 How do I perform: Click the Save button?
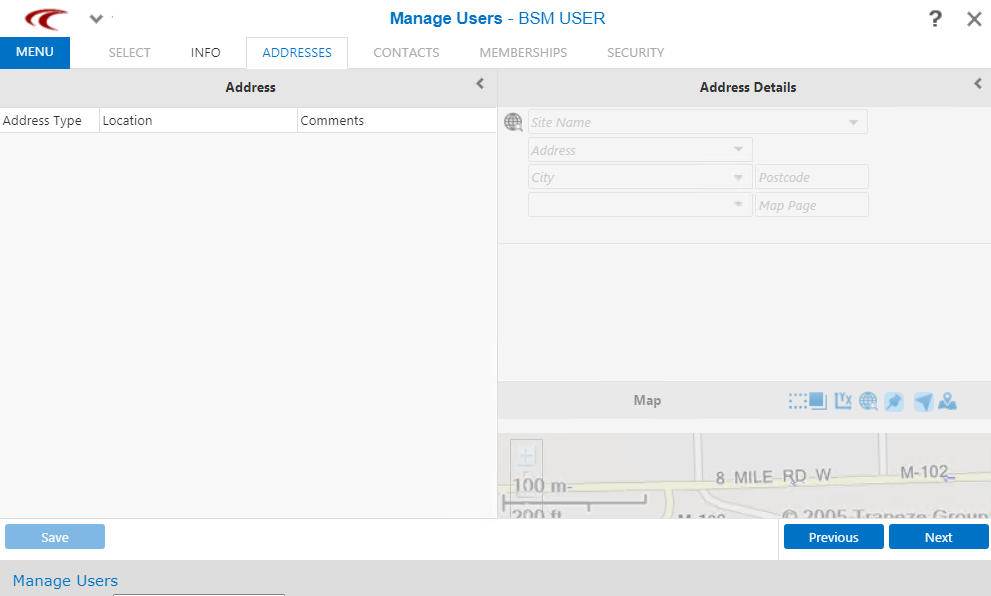coord(55,536)
